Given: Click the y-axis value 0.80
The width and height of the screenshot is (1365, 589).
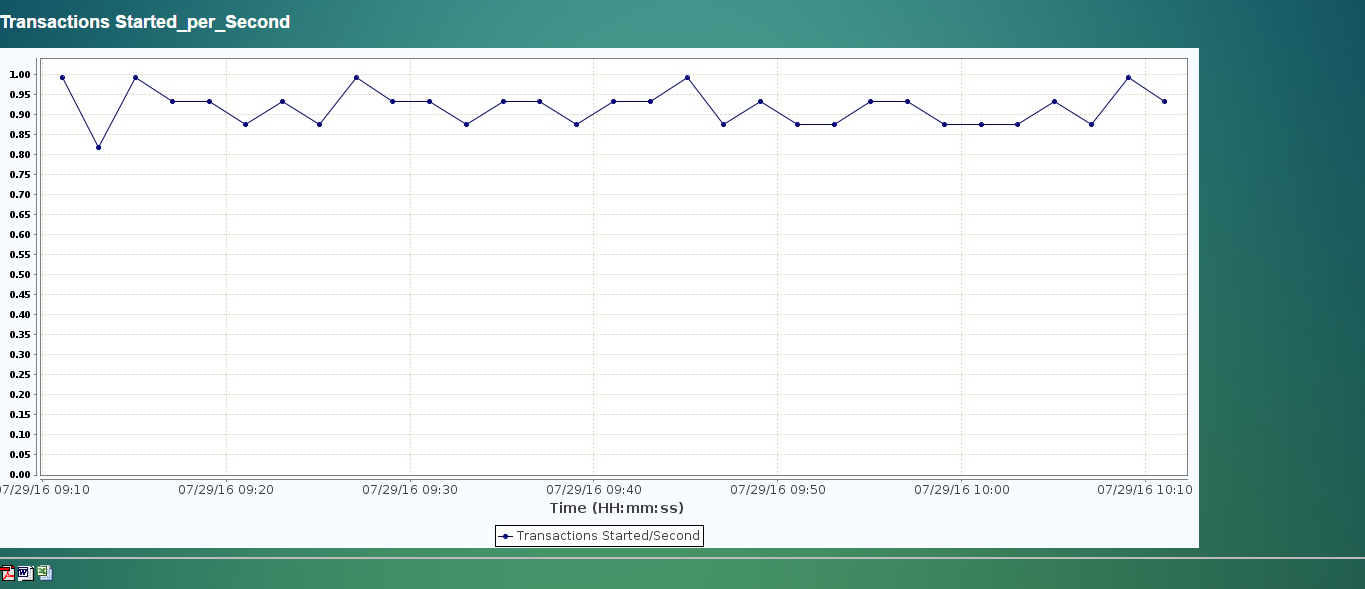Looking at the screenshot, I should click(x=19, y=155).
